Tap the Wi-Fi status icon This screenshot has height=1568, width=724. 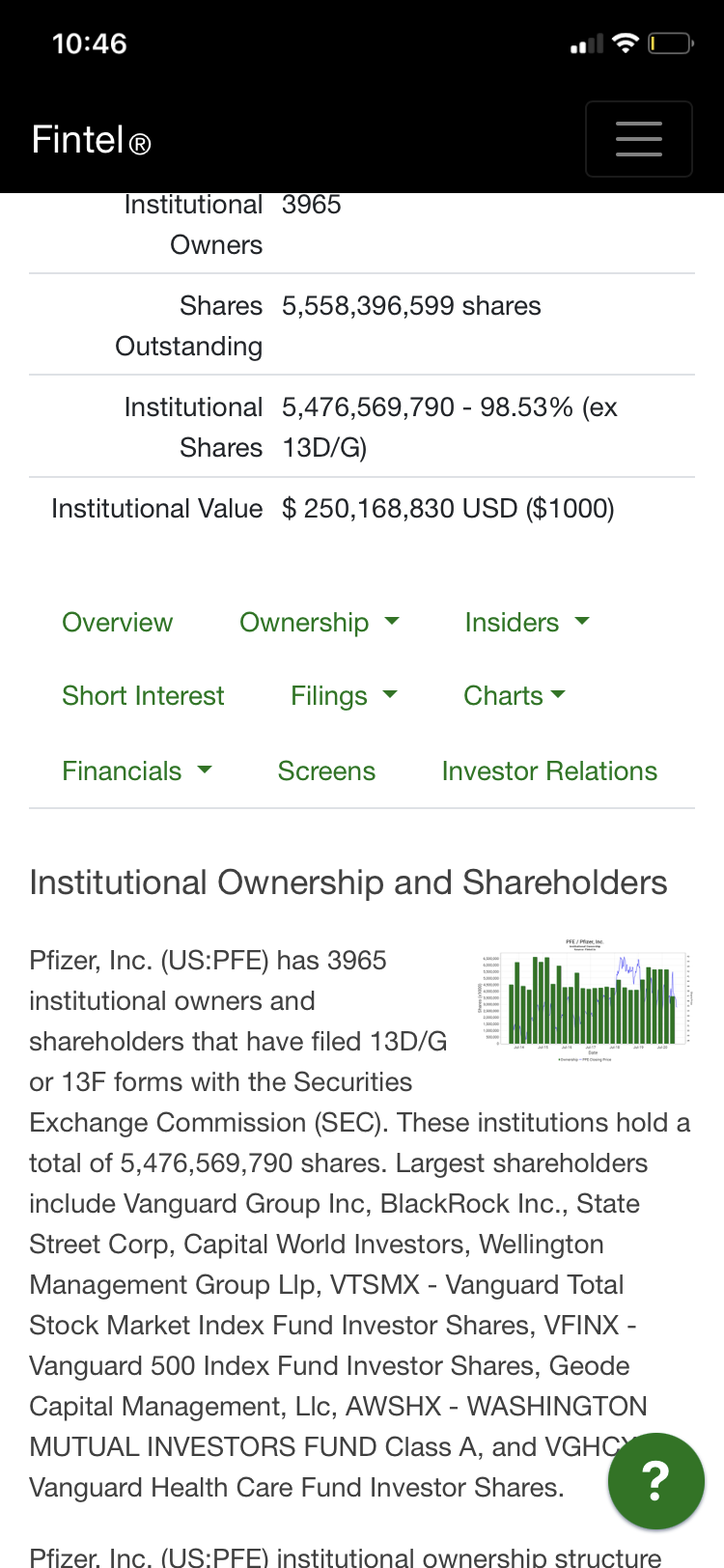point(626,43)
